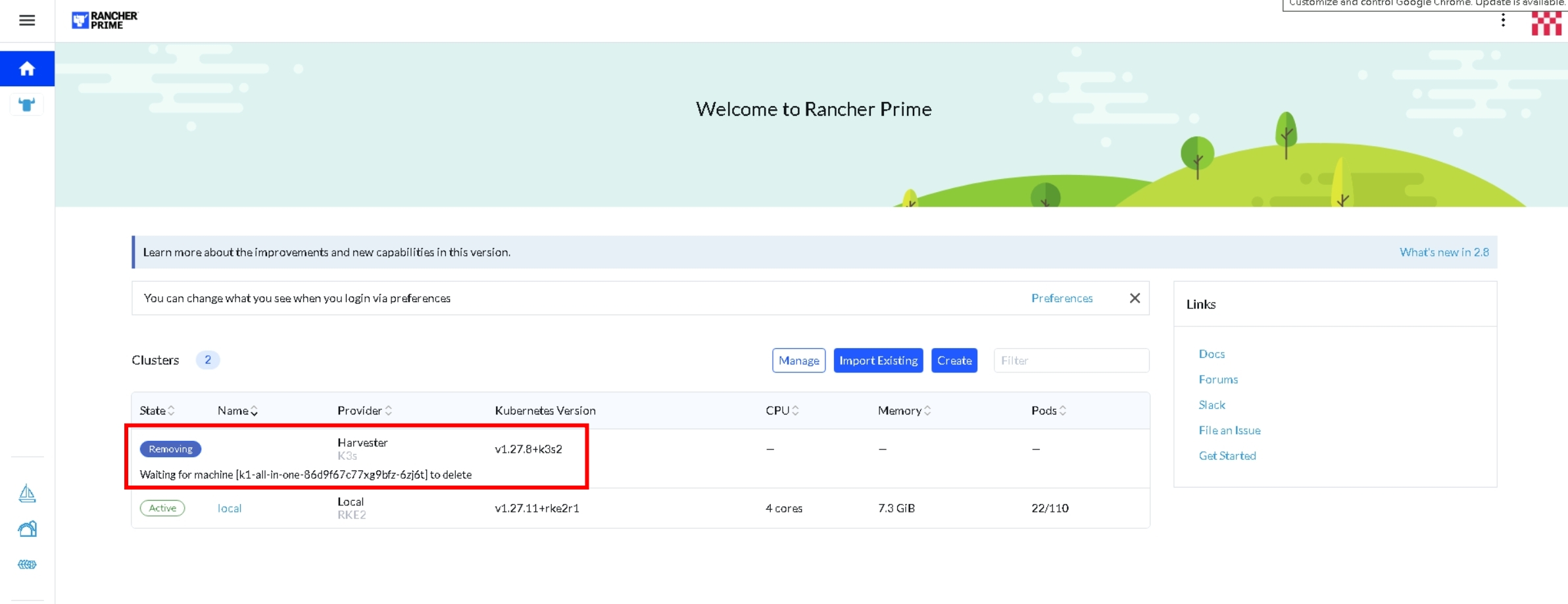Click the Removing state badge
Viewport: 1568px width, 604px height.
tap(170, 449)
